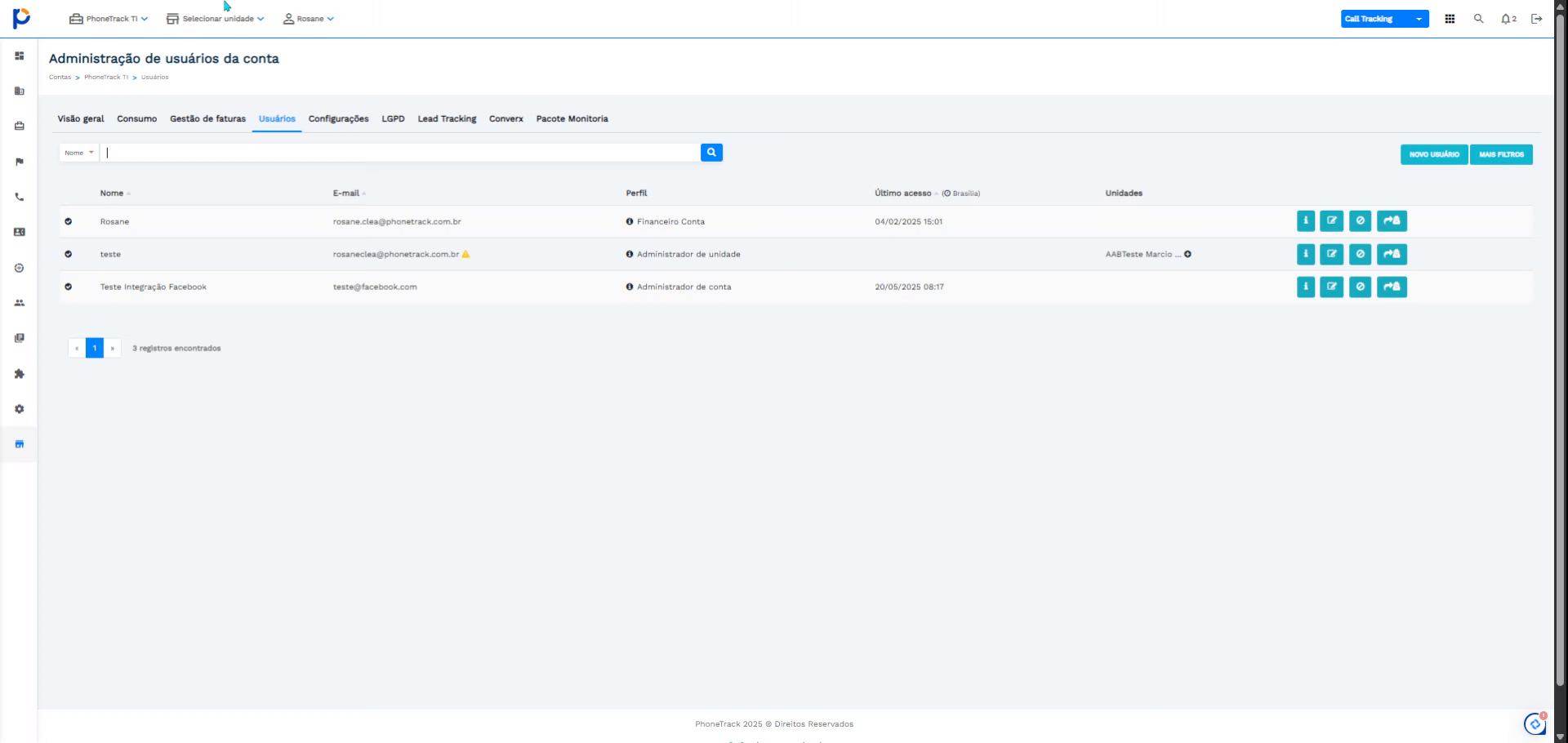Click the NOVO USUÁRIO button
Screen dimensions: 1568x743
click(1433, 154)
